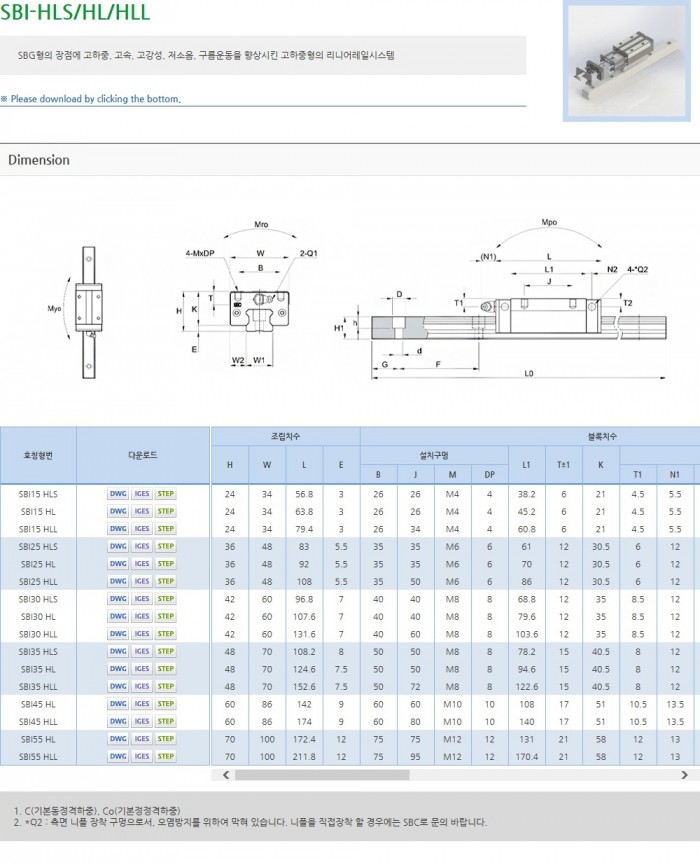Download STEP file for SBI15 HLS
The height and width of the screenshot is (865, 700).
165,494
